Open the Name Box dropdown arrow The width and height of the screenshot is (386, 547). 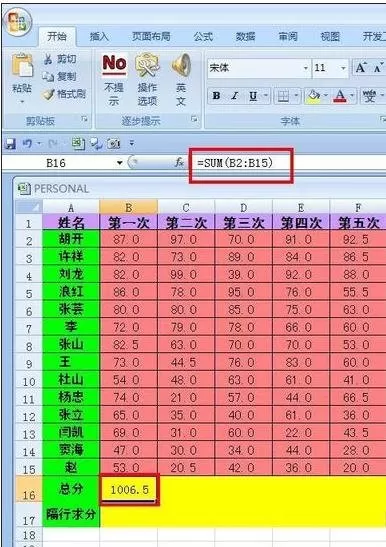[120, 163]
